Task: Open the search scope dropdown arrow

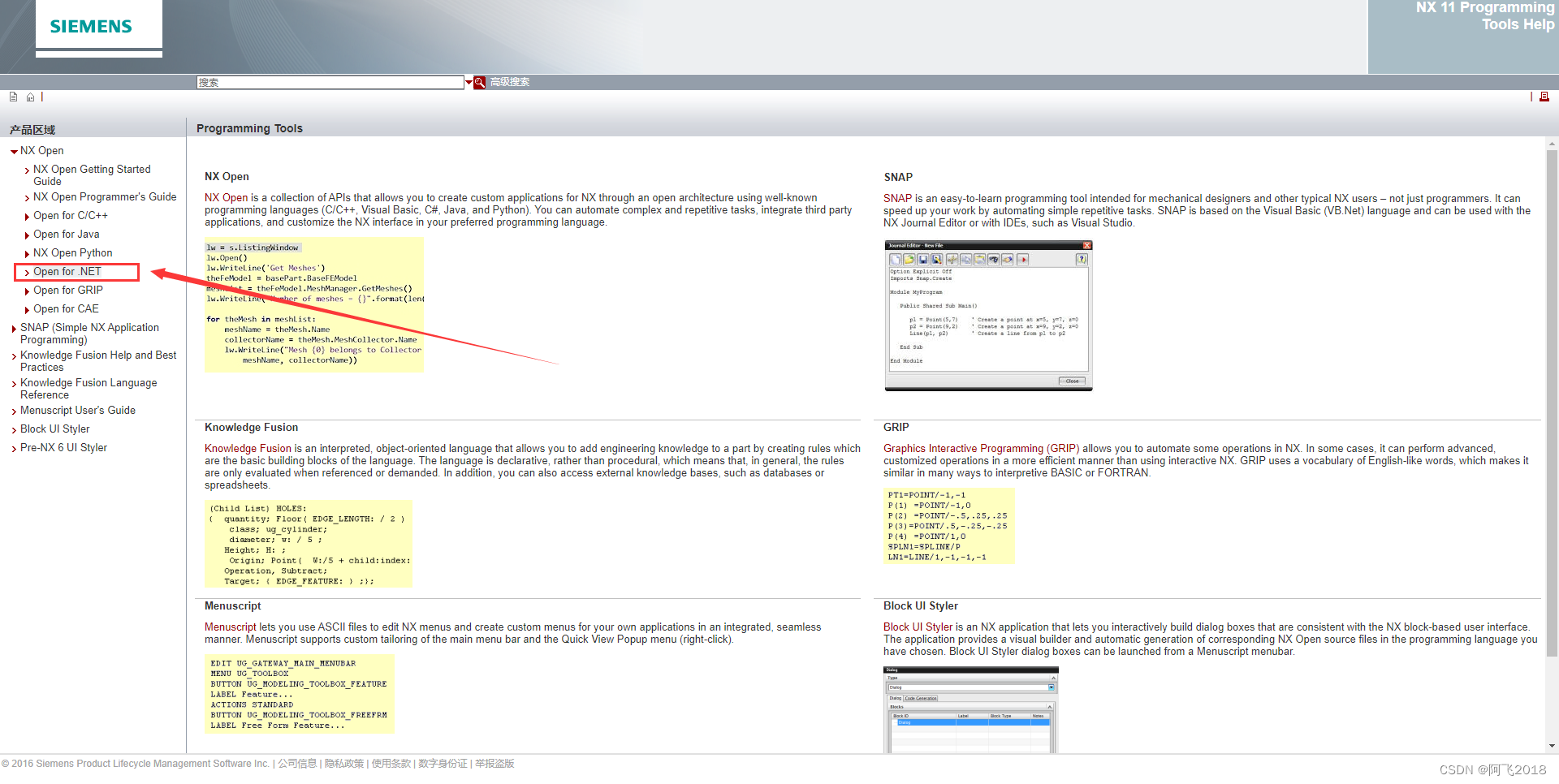Action: [469, 82]
